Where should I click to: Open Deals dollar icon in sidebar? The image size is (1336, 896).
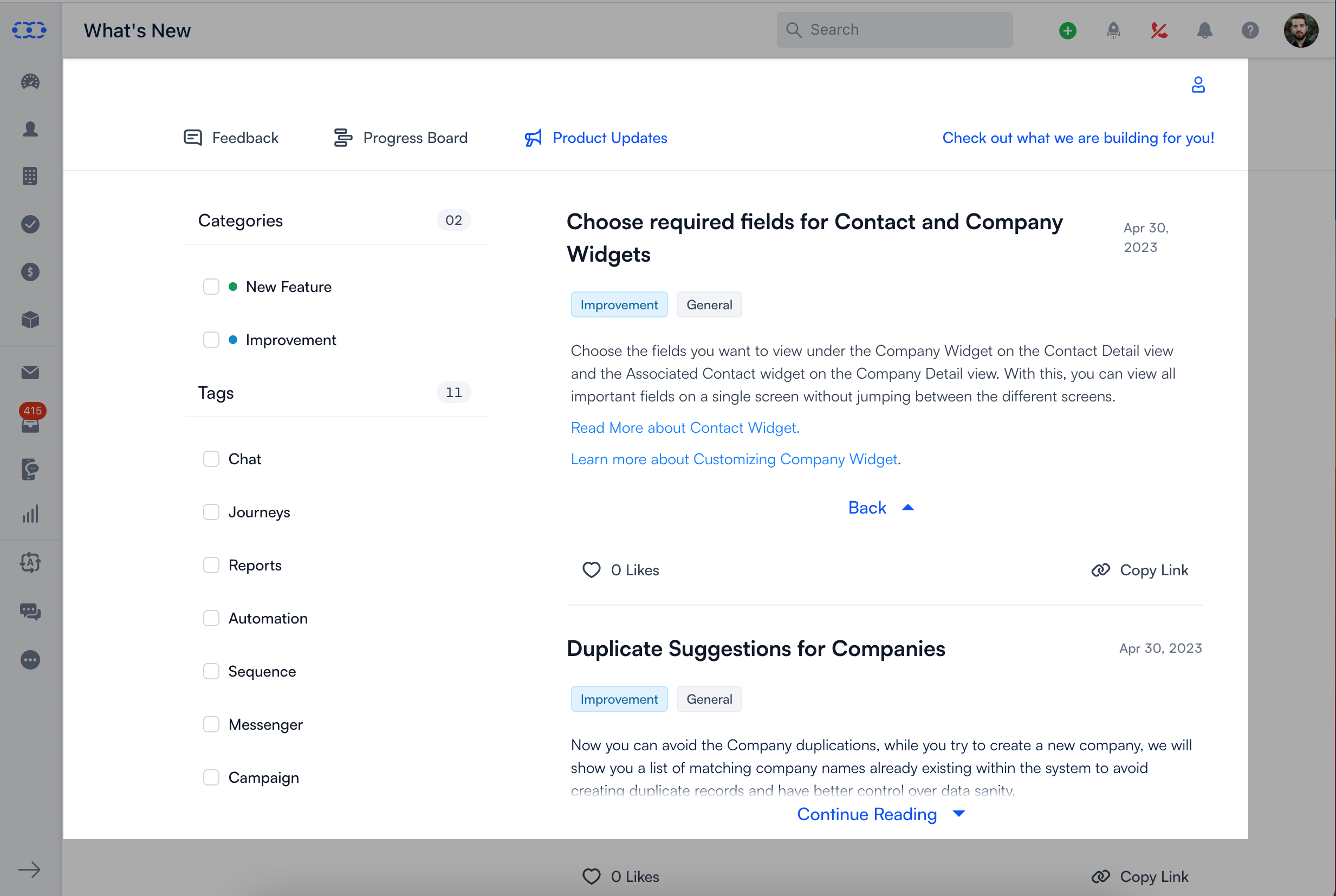coord(30,271)
